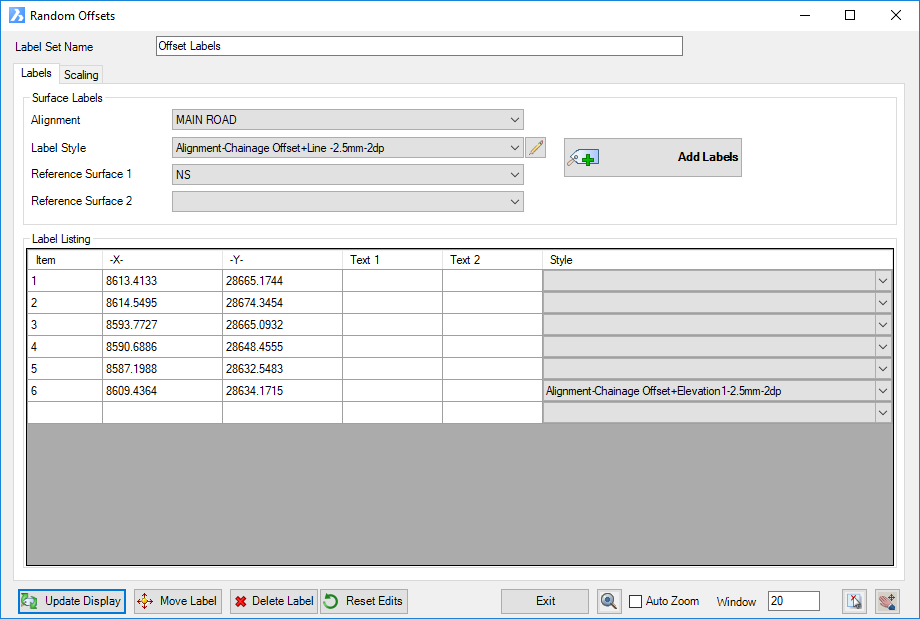The height and width of the screenshot is (619, 920).
Task: Enable the Auto Zoom checkbox
Action: coord(636,602)
